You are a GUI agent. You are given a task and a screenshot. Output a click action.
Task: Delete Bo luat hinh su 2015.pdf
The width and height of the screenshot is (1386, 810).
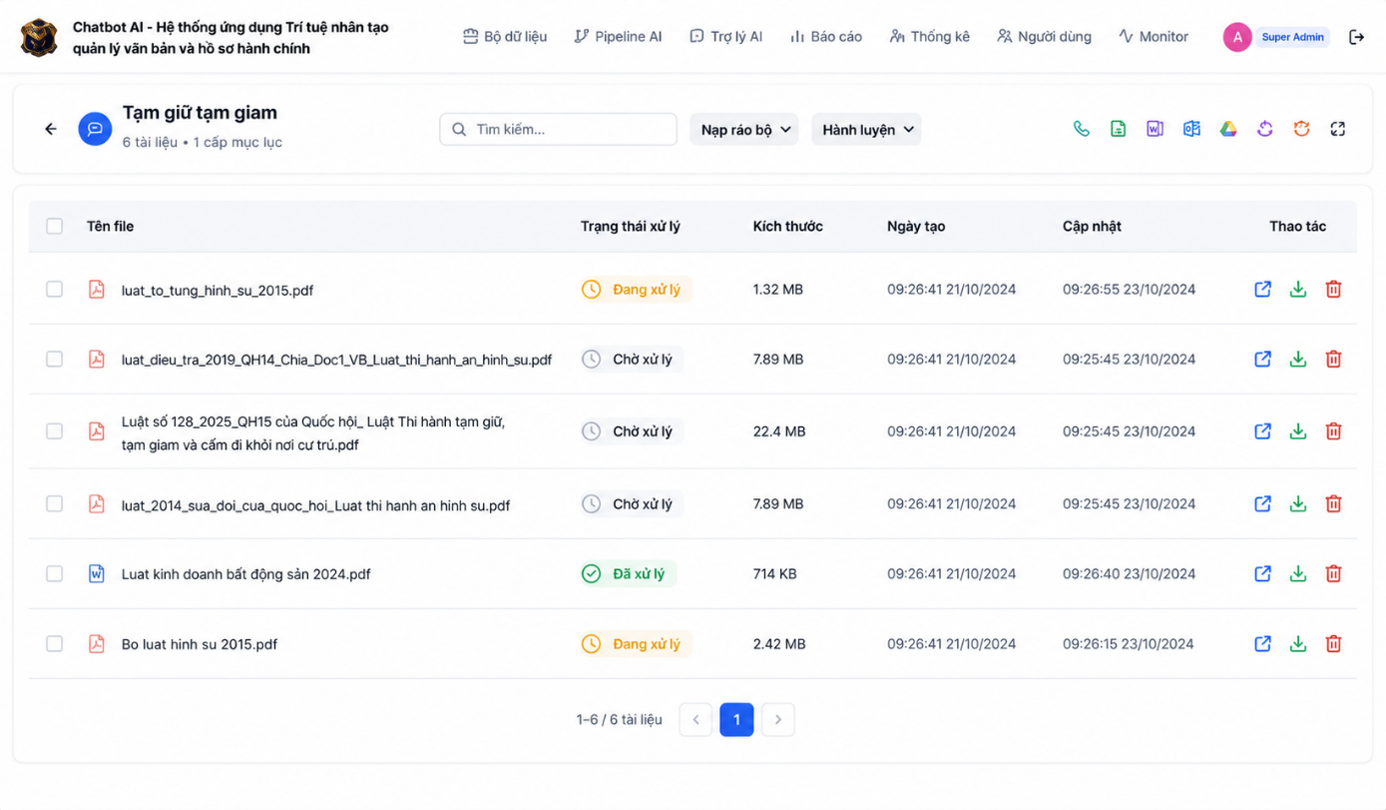click(1333, 644)
